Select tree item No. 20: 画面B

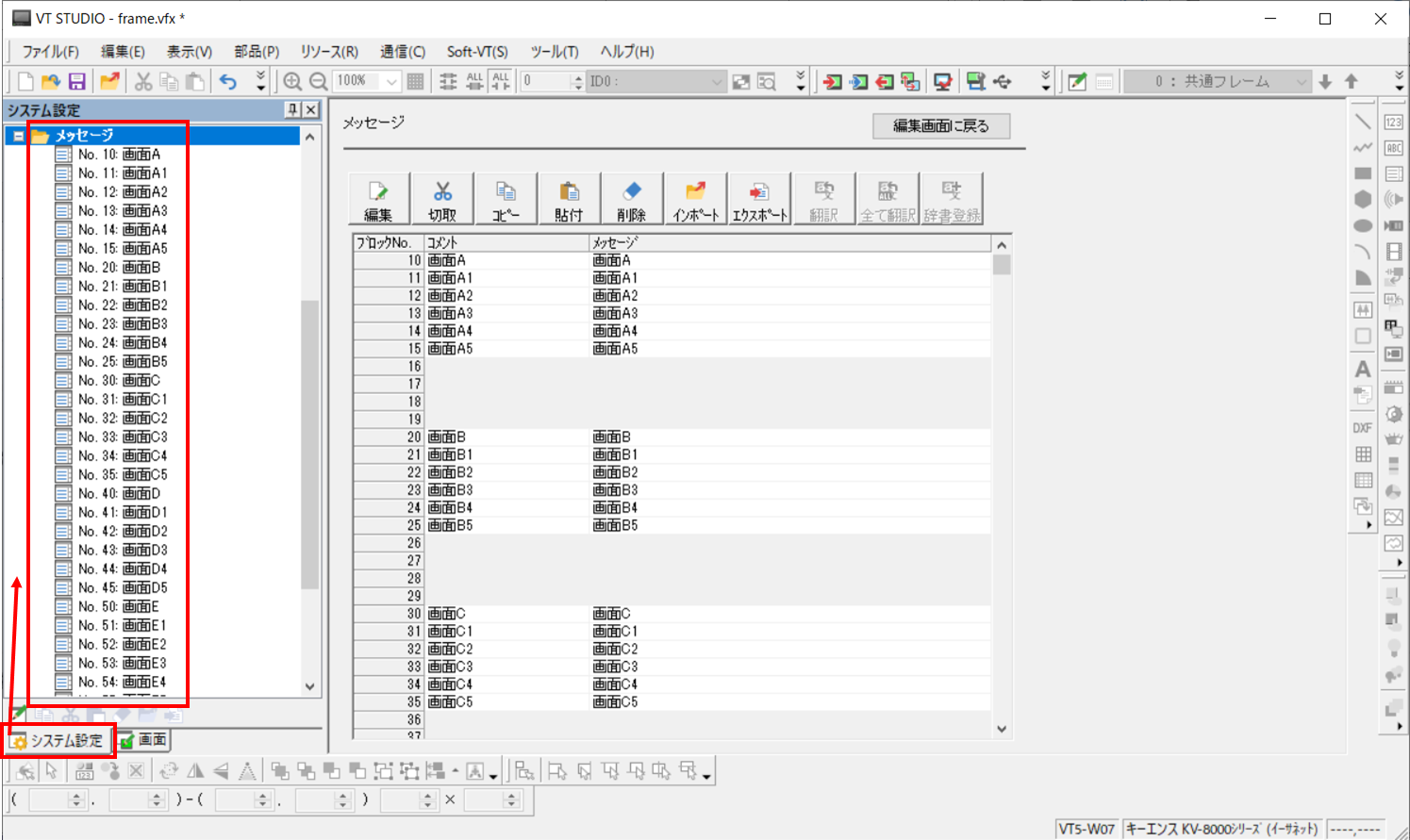(x=119, y=268)
